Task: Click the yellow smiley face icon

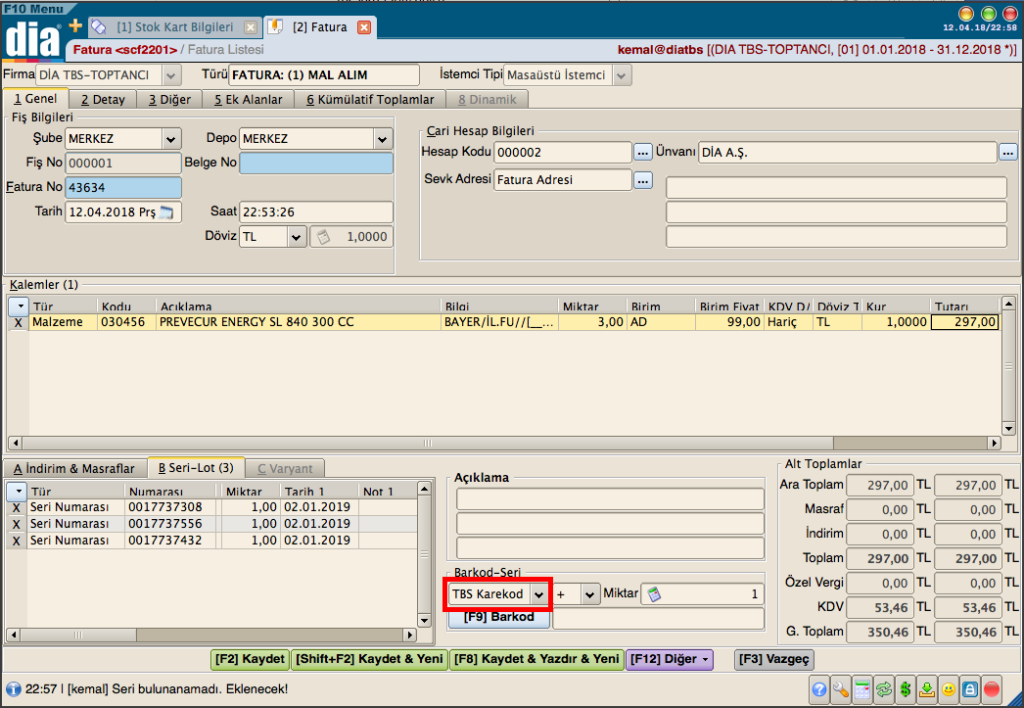Action: coord(948,689)
